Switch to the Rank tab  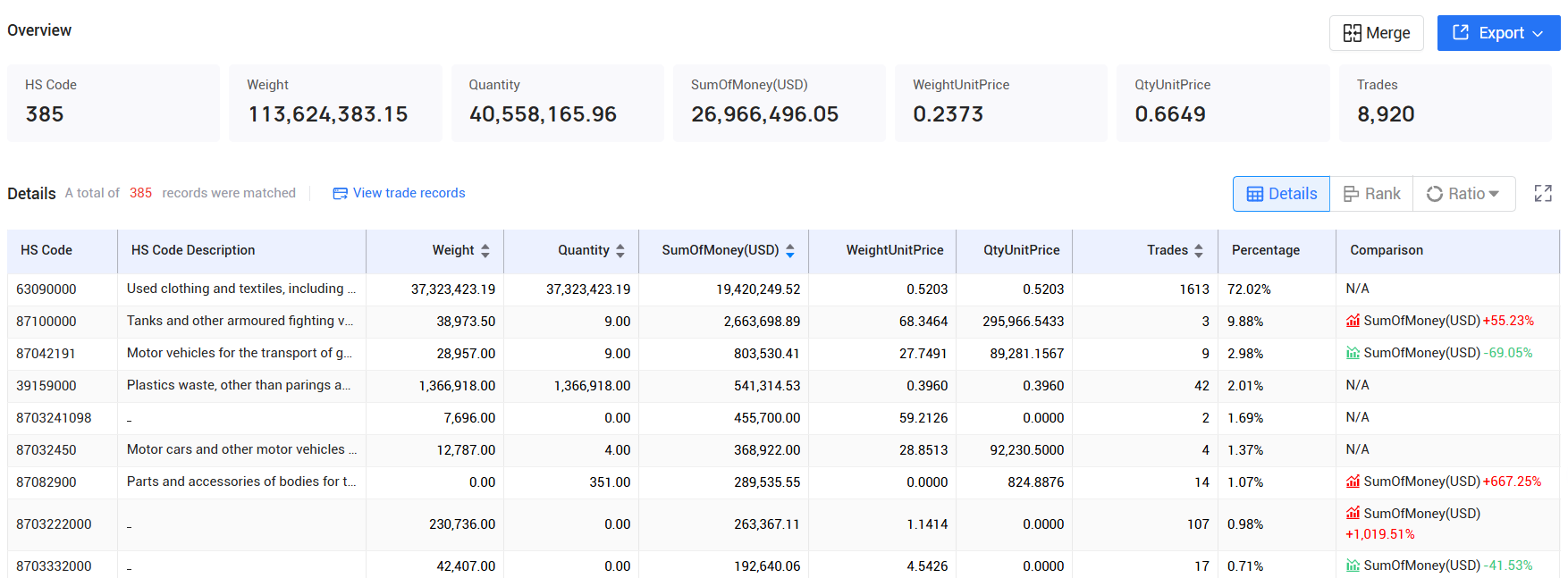pyautogui.click(x=1371, y=194)
